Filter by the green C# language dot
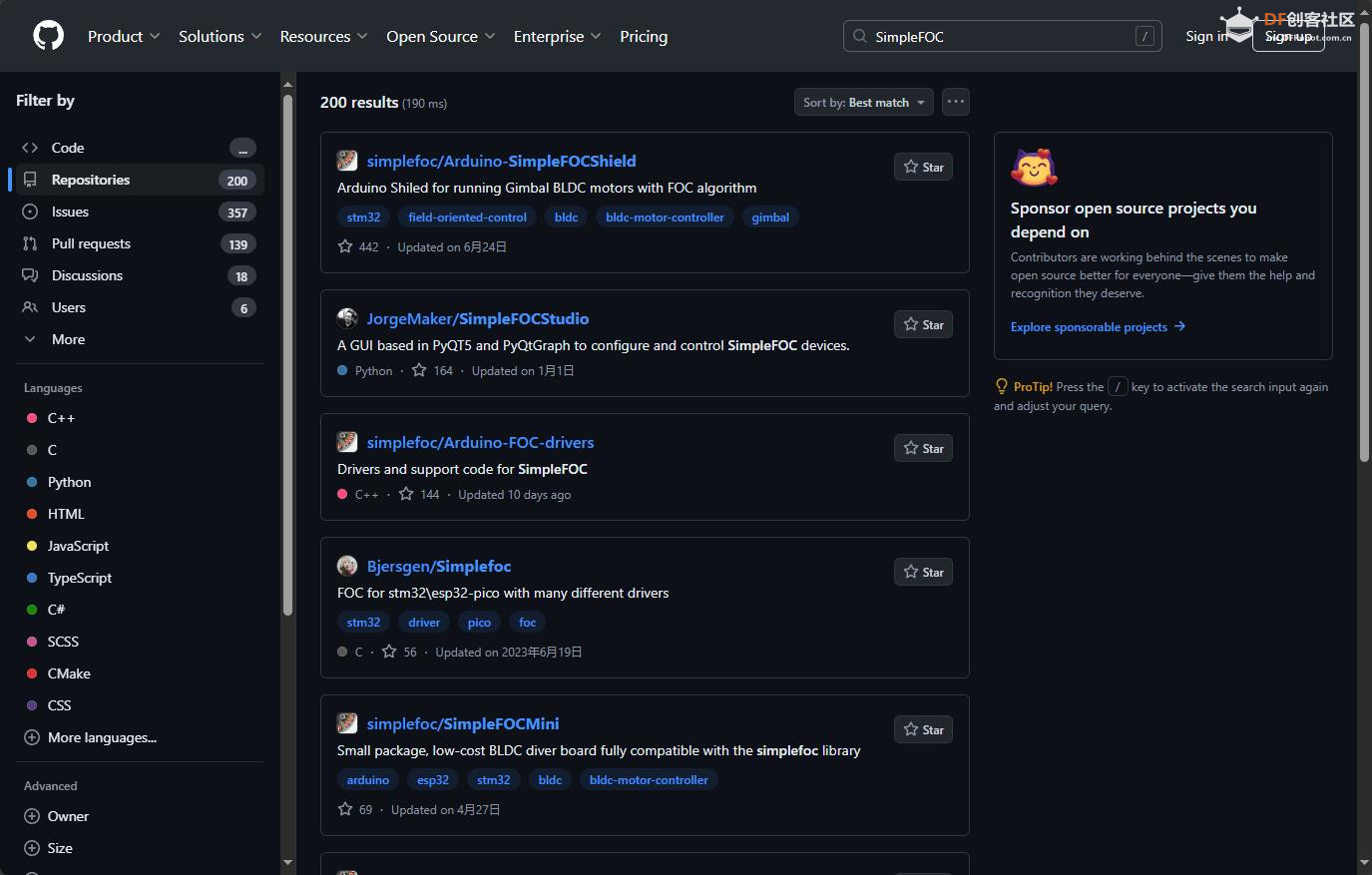The image size is (1372, 875). [32, 610]
